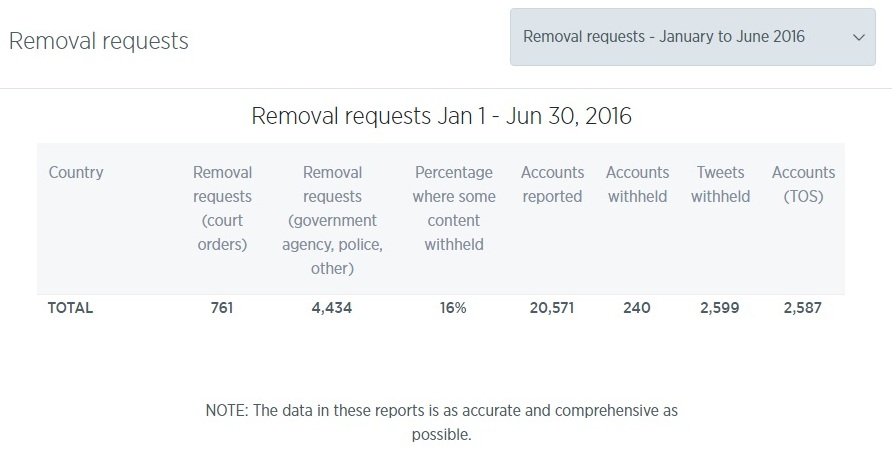Select the 16% content withheld value
Viewport: 892px width, 456px height.
pyautogui.click(x=453, y=308)
